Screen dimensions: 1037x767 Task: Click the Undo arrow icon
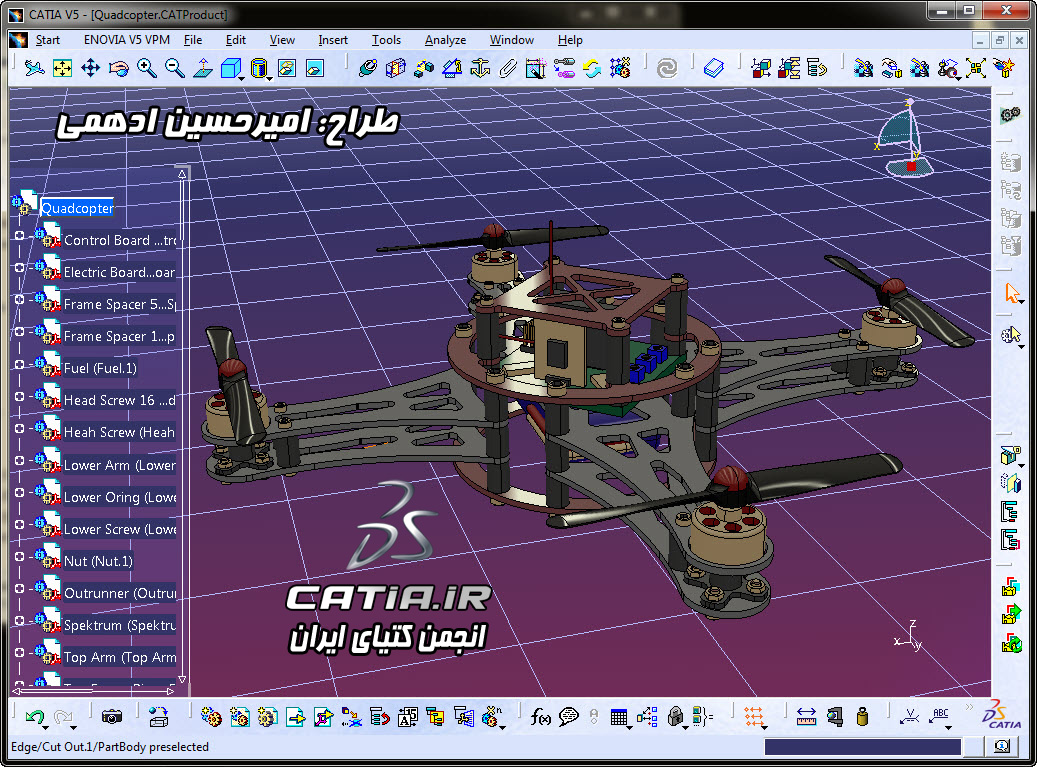pos(34,717)
